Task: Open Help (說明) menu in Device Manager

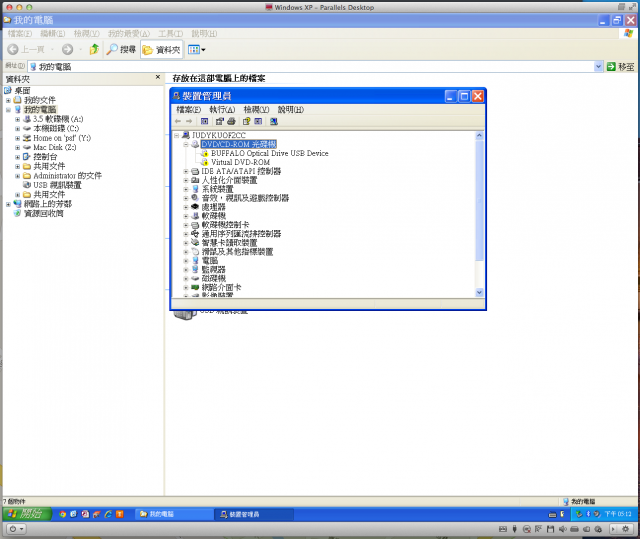Action: 291,109
